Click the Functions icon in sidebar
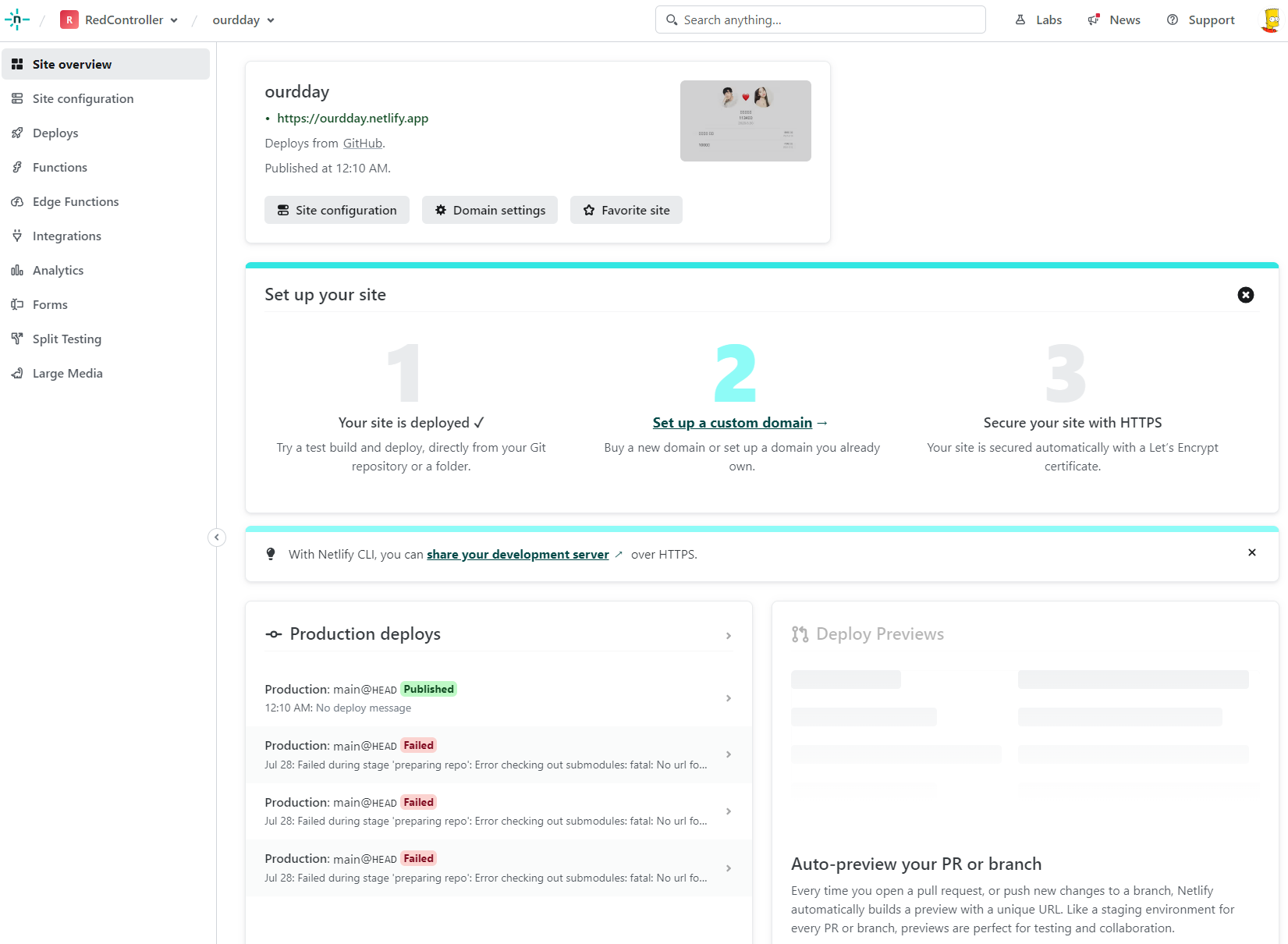 coord(17,167)
